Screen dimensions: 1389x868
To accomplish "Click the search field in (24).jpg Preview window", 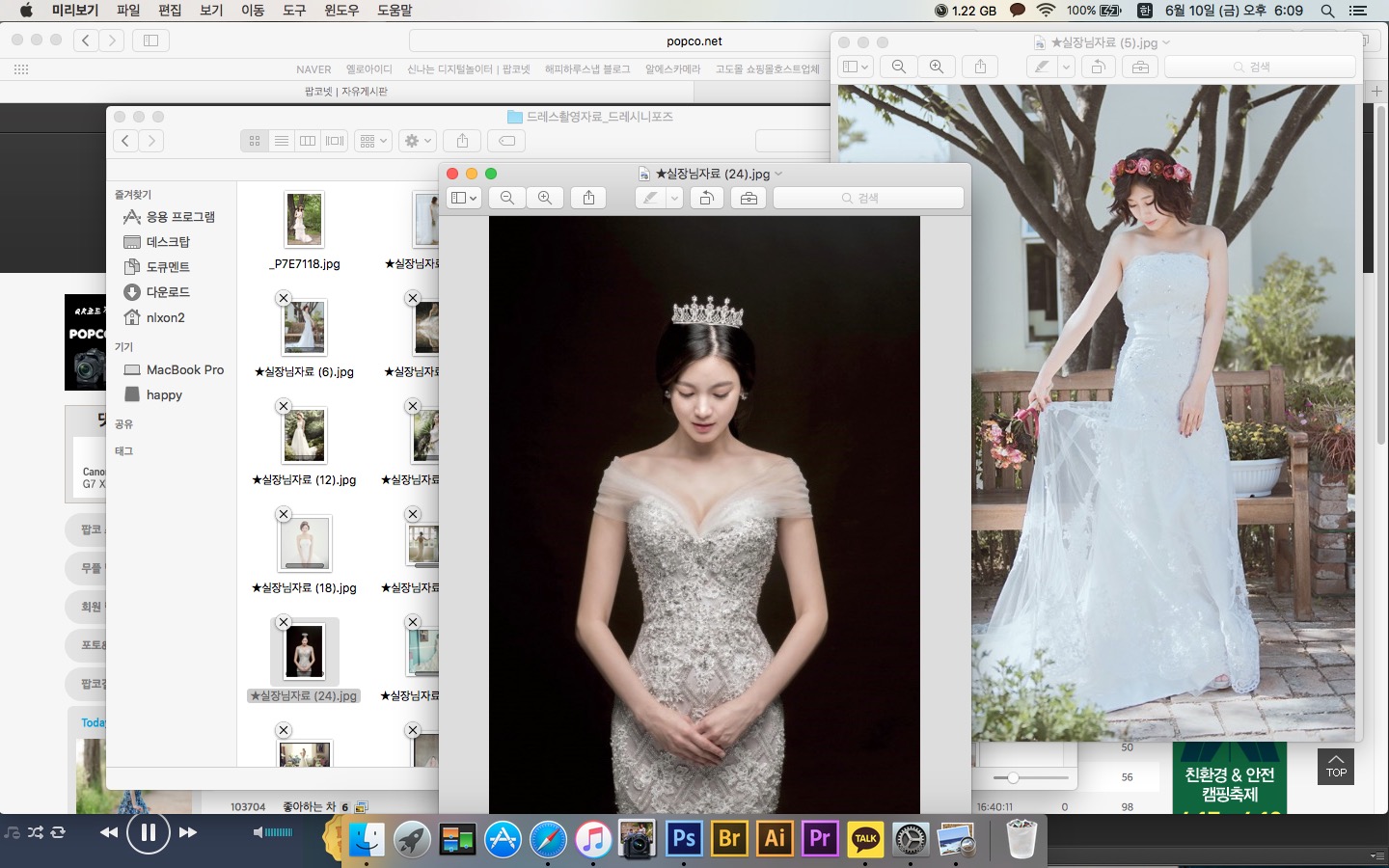I will [868, 198].
